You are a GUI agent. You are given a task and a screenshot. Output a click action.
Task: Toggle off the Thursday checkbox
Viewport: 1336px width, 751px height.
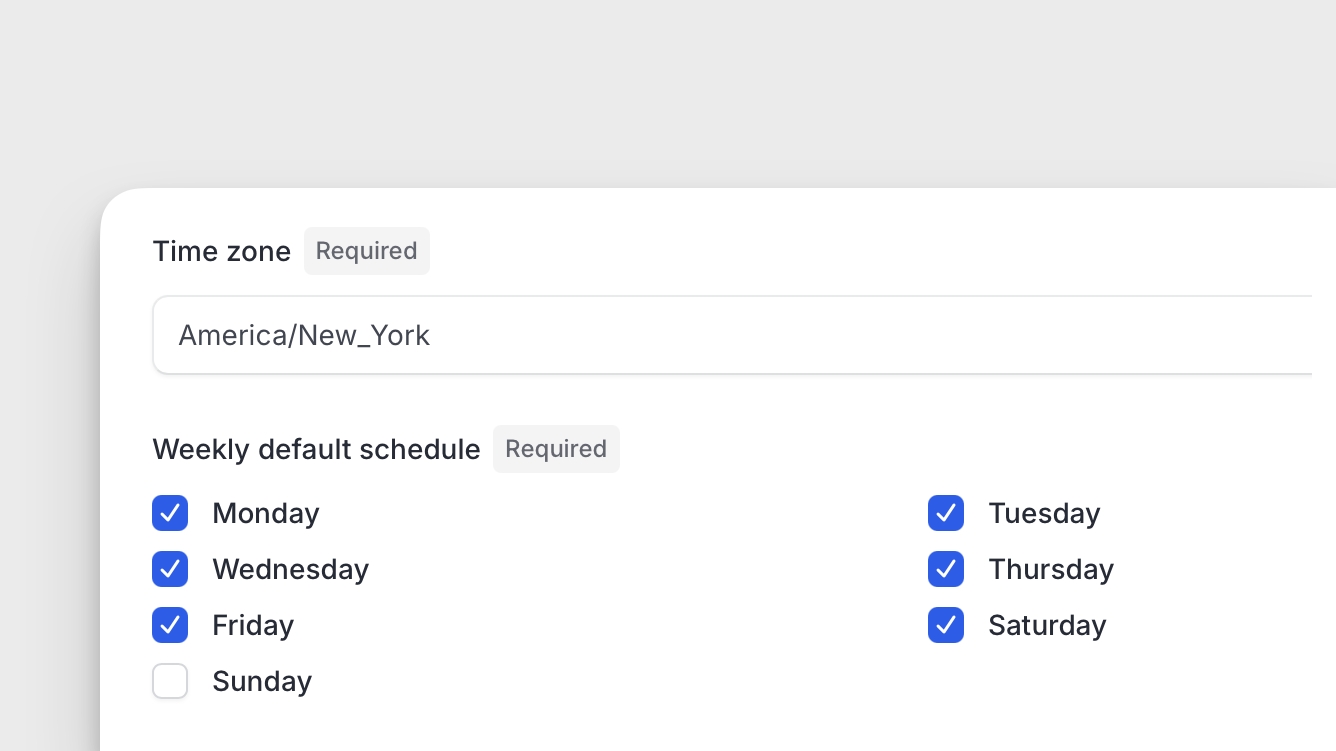946,569
